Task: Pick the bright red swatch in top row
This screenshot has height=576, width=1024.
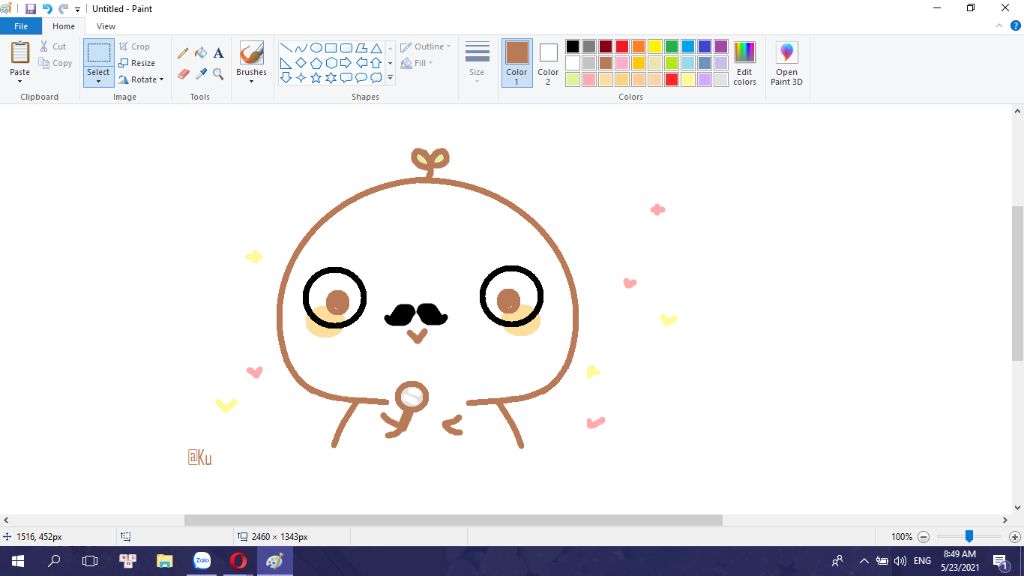Action: click(x=622, y=46)
